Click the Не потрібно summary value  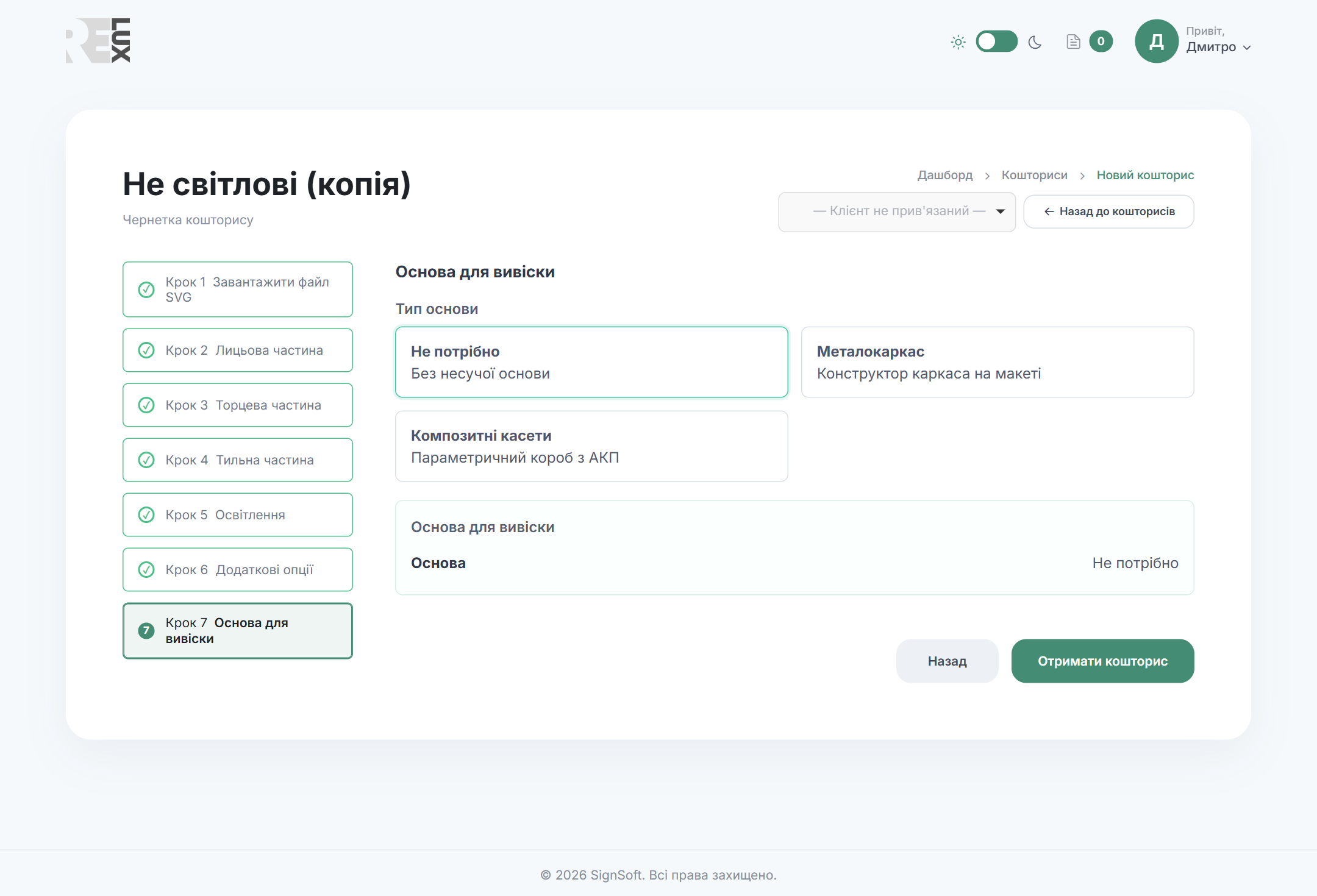(x=1135, y=563)
